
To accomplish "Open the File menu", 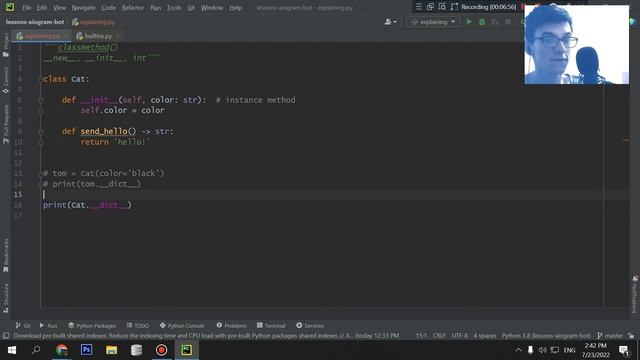I will point(27,7).
